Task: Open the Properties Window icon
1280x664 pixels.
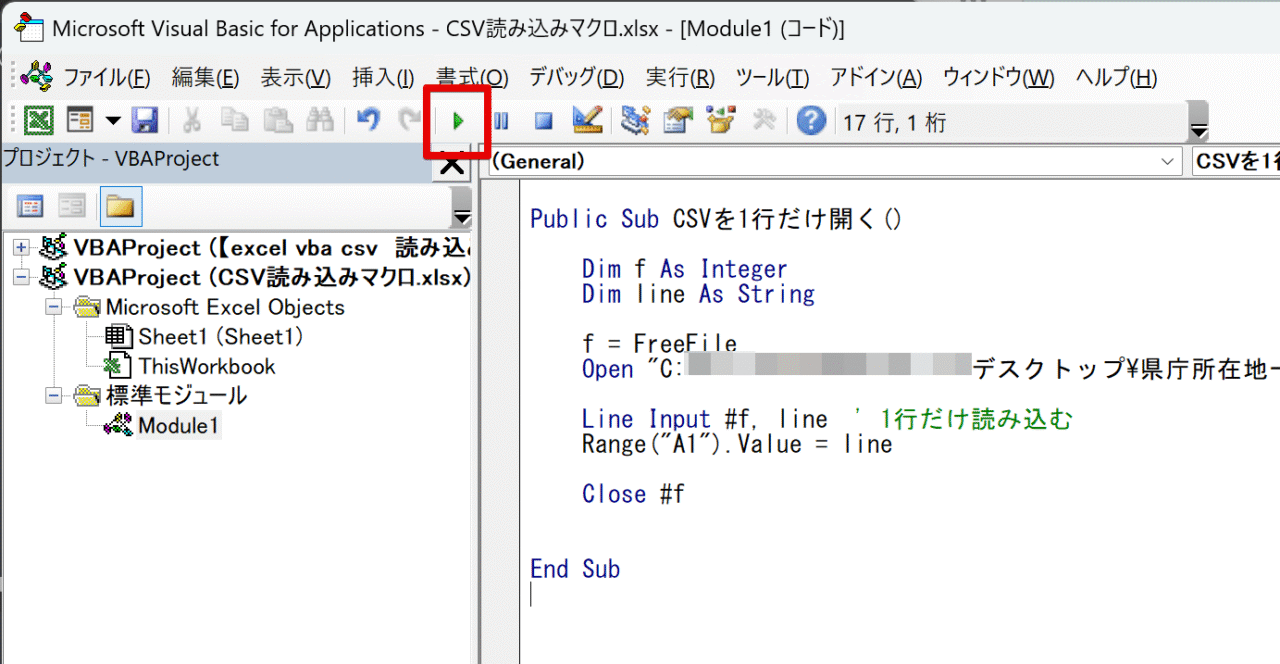Action: [677, 120]
